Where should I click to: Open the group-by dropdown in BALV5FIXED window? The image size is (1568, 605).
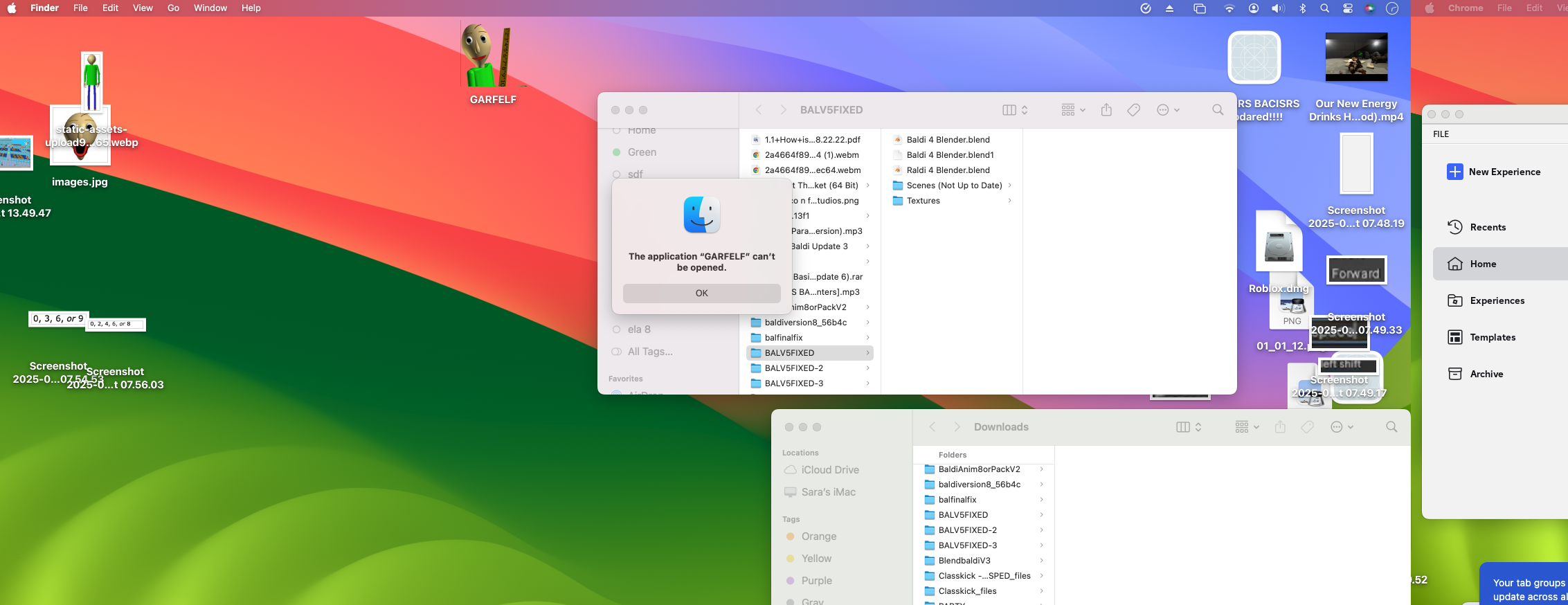coord(1073,110)
